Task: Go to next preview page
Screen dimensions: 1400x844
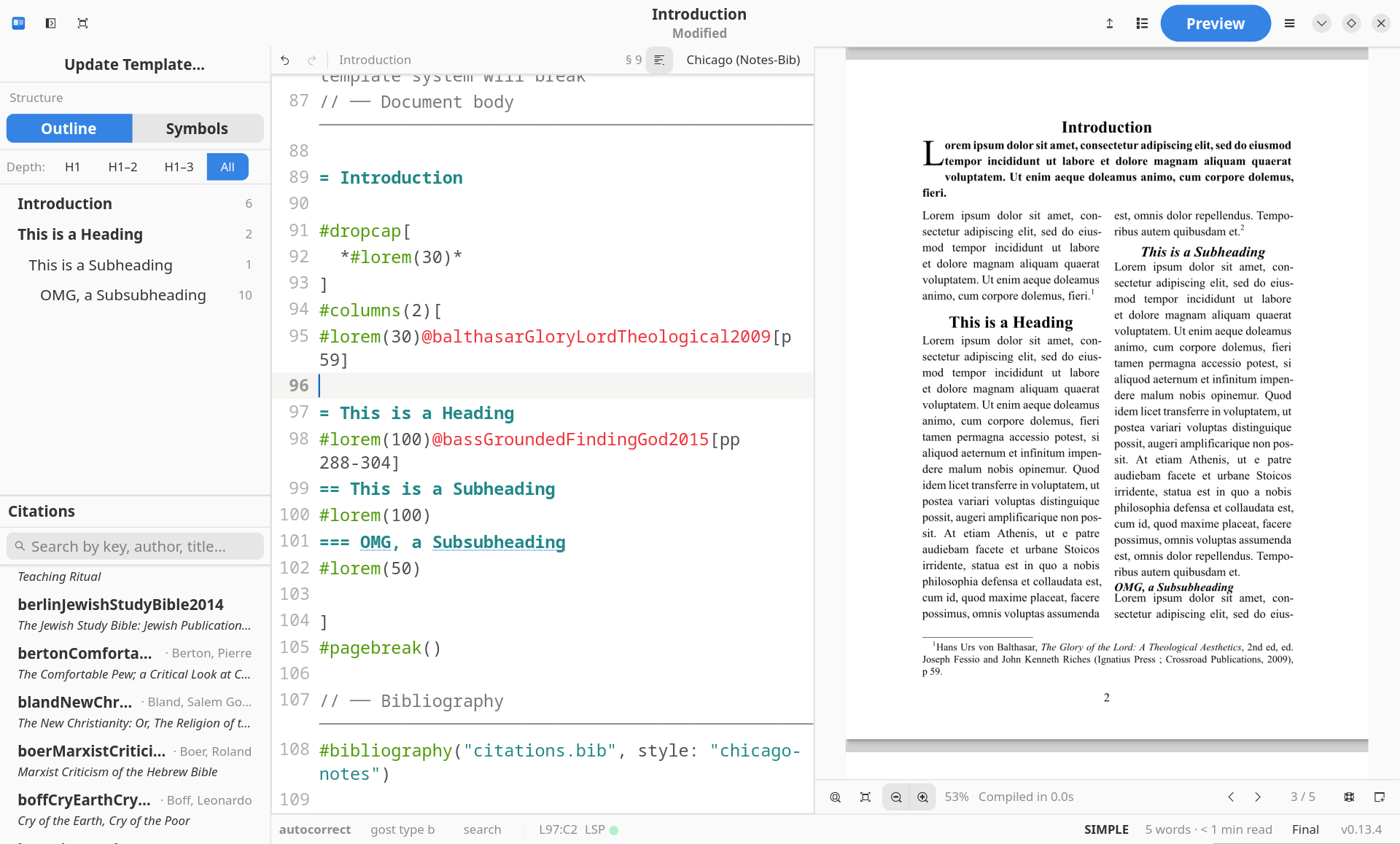Action: tap(1258, 797)
